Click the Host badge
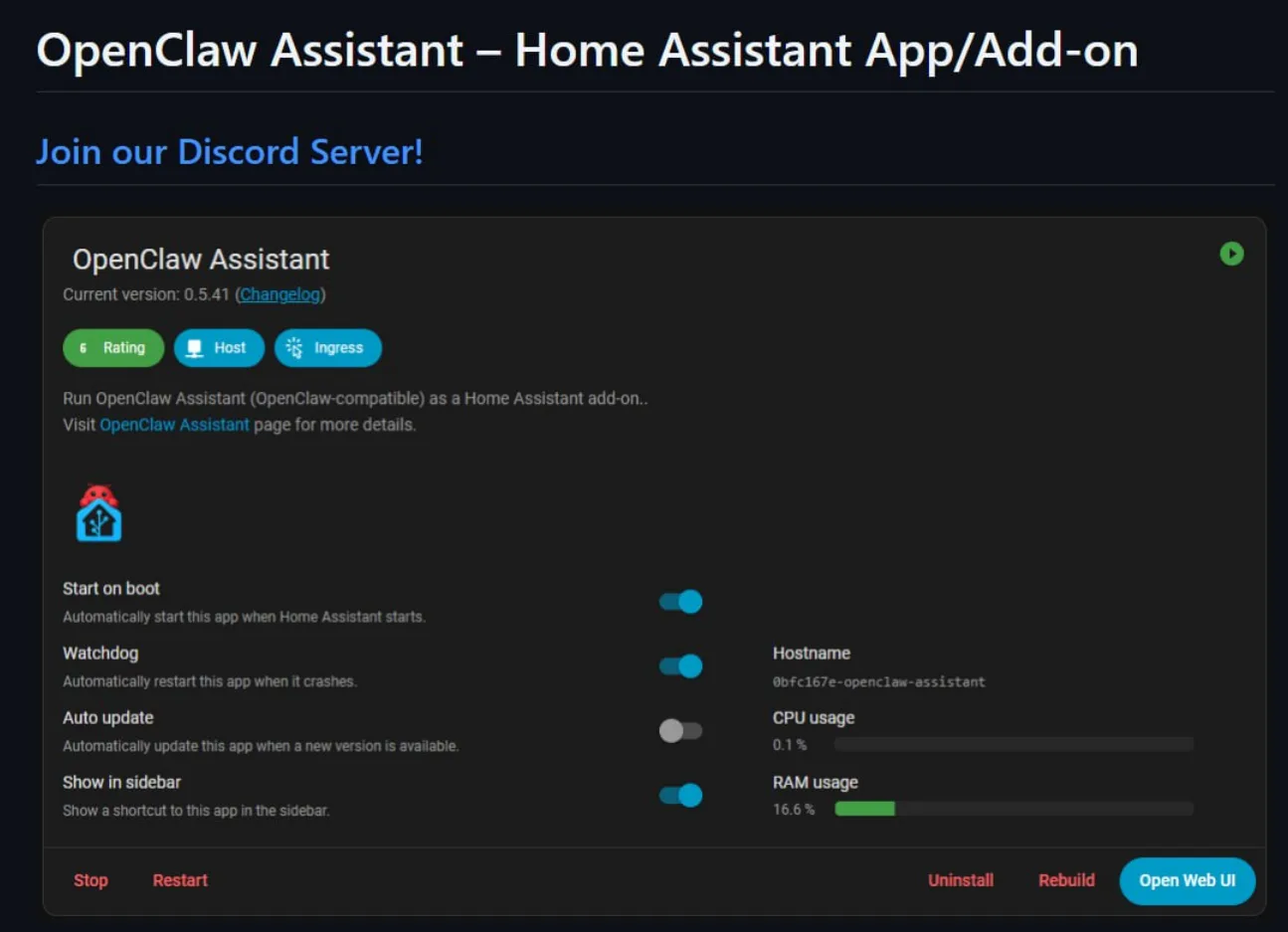 [219, 348]
